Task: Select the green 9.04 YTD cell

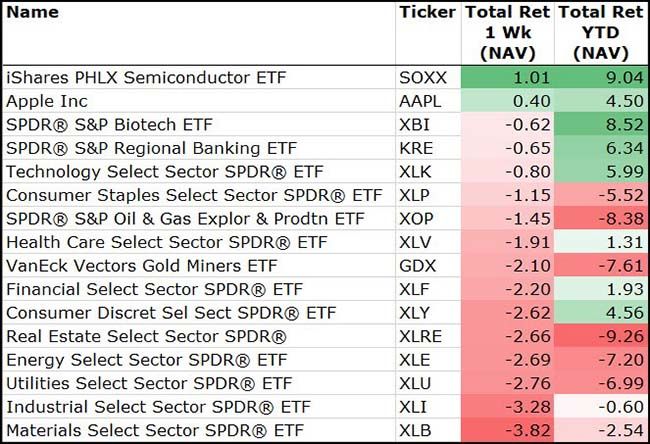Action: 601,77
